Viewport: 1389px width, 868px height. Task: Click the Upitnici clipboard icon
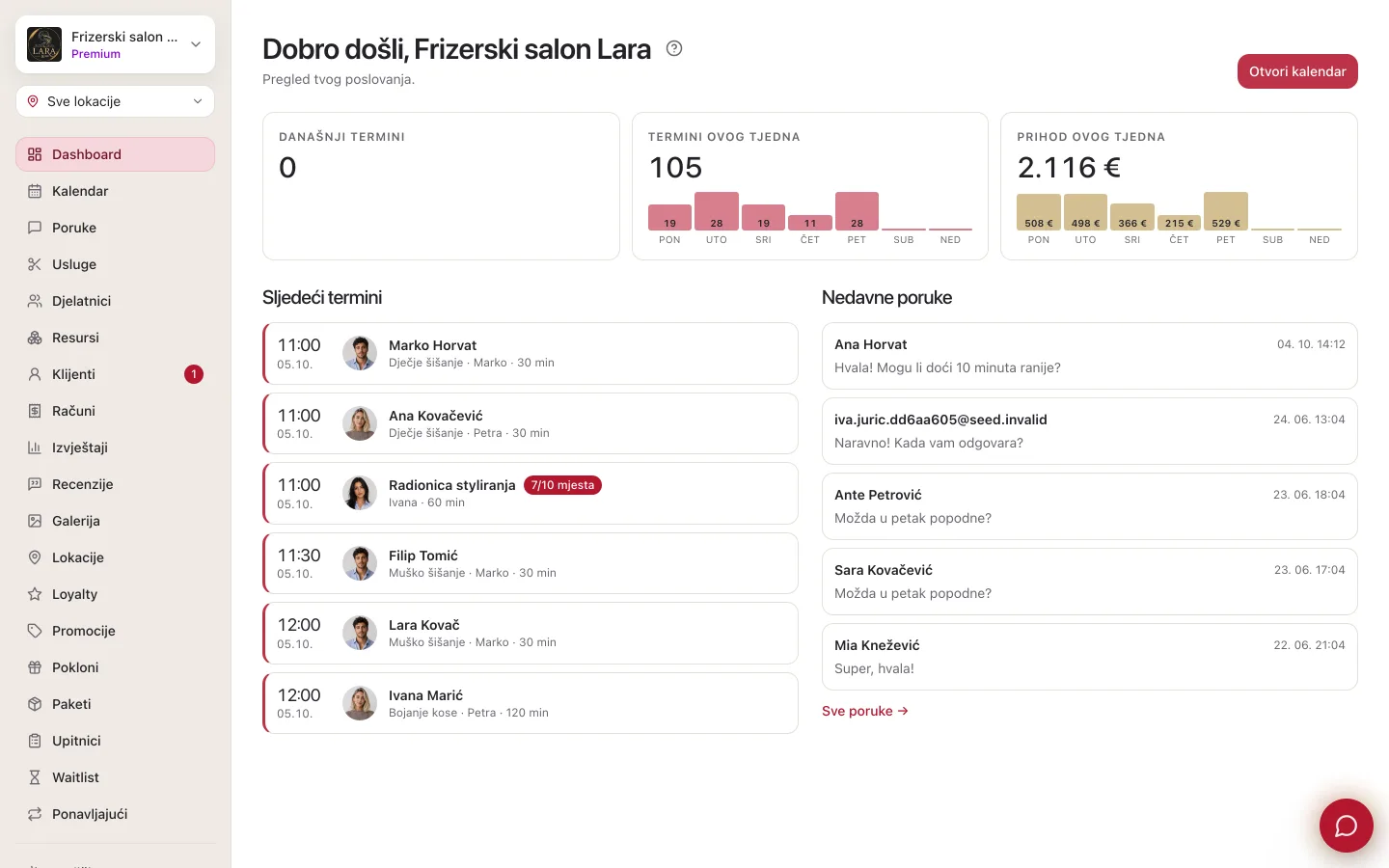35,741
